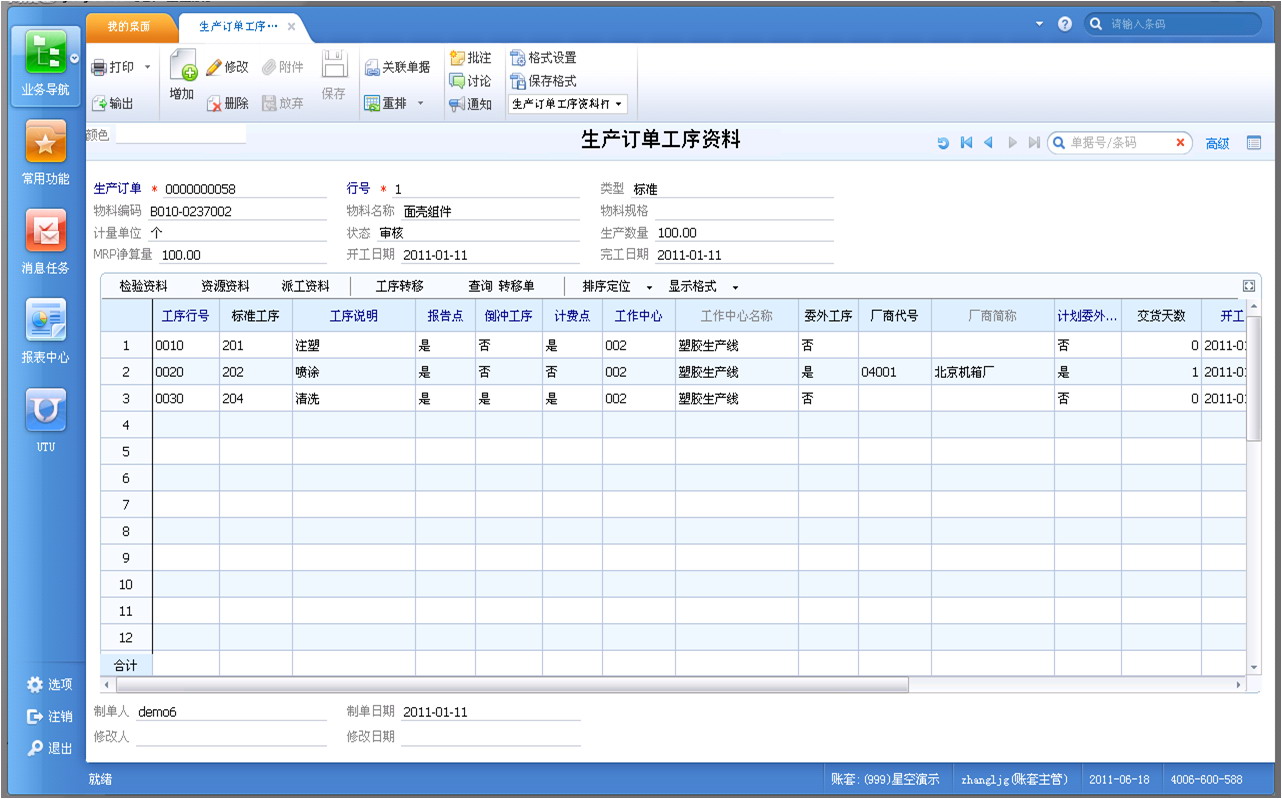The height and width of the screenshot is (799, 1282).
Task: Click the horizontal scrollbar of the grid
Action: (x=512, y=685)
